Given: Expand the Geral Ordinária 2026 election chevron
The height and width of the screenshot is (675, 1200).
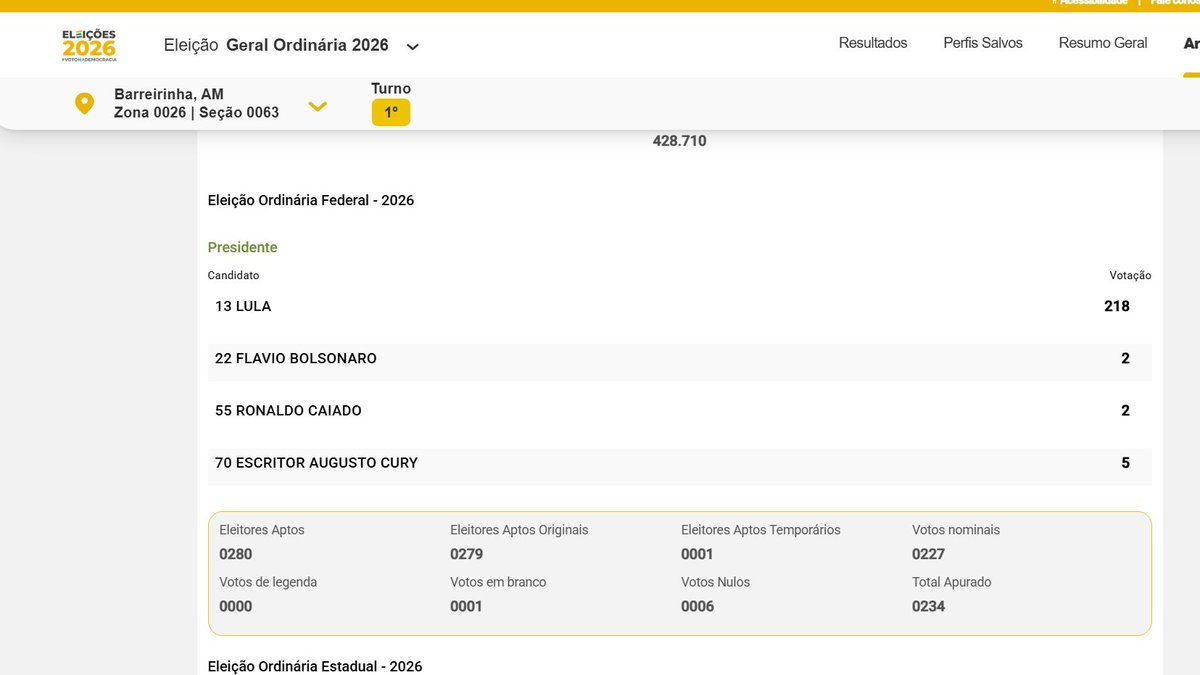Looking at the screenshot, I should coord(413,46).
